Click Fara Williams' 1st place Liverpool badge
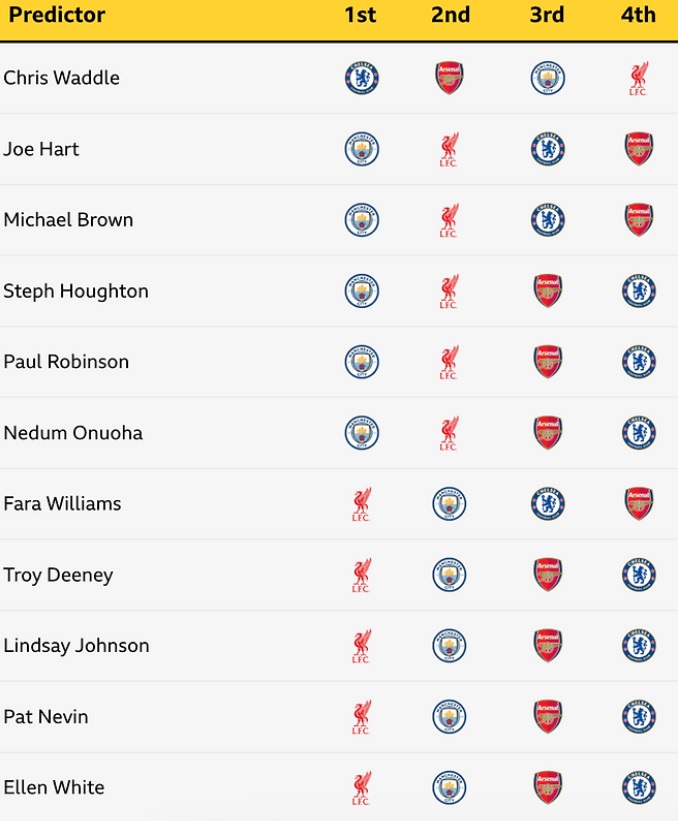The image size is (678, 821). (361, 504)
